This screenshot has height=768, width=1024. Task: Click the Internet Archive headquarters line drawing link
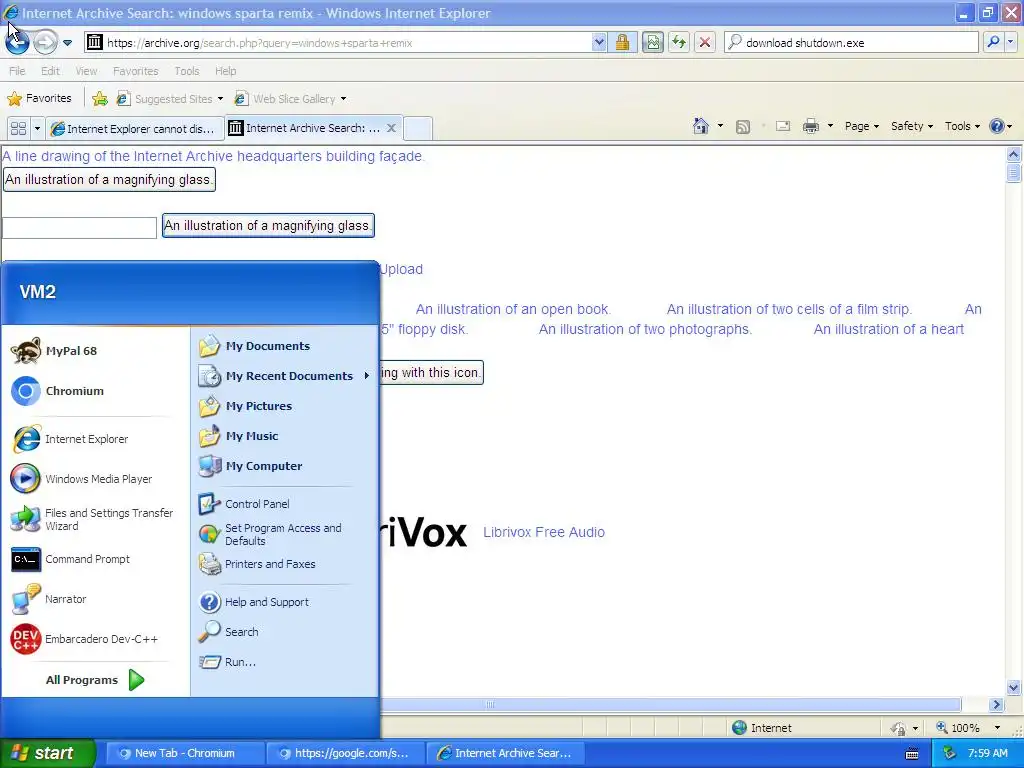[x=214, y=156]
